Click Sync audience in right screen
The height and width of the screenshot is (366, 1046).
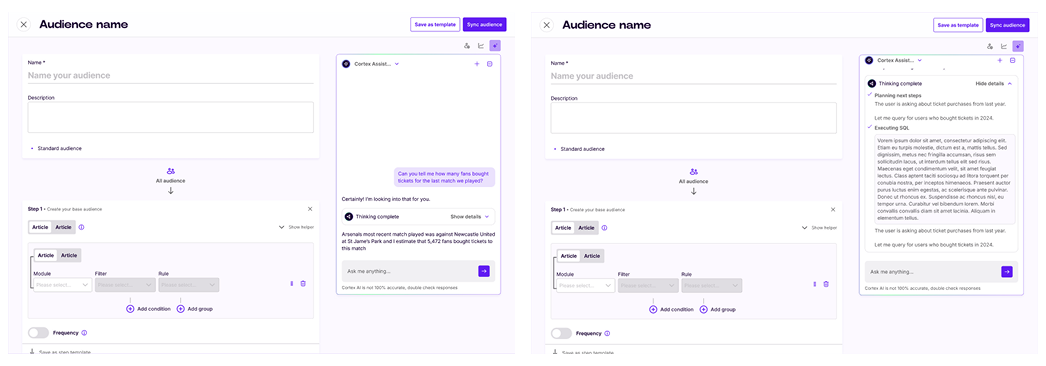(x=1008, y=25)
